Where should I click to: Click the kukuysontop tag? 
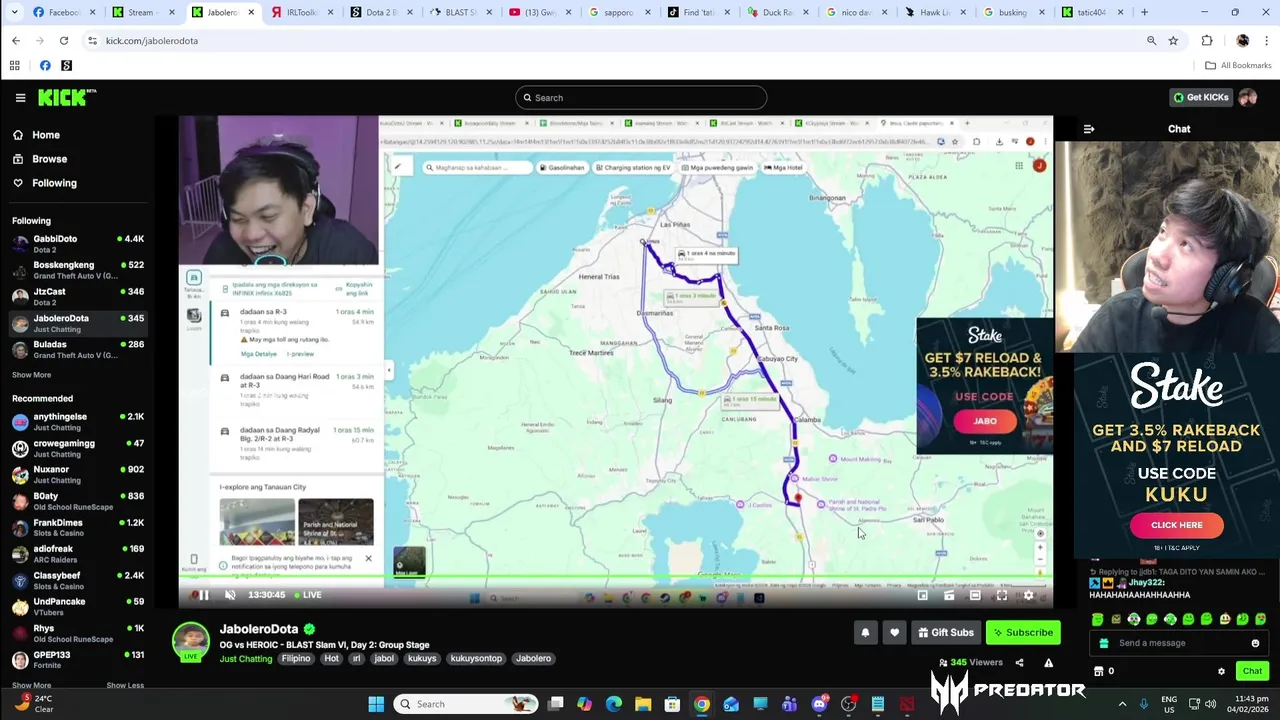click(x=476, y=659)
